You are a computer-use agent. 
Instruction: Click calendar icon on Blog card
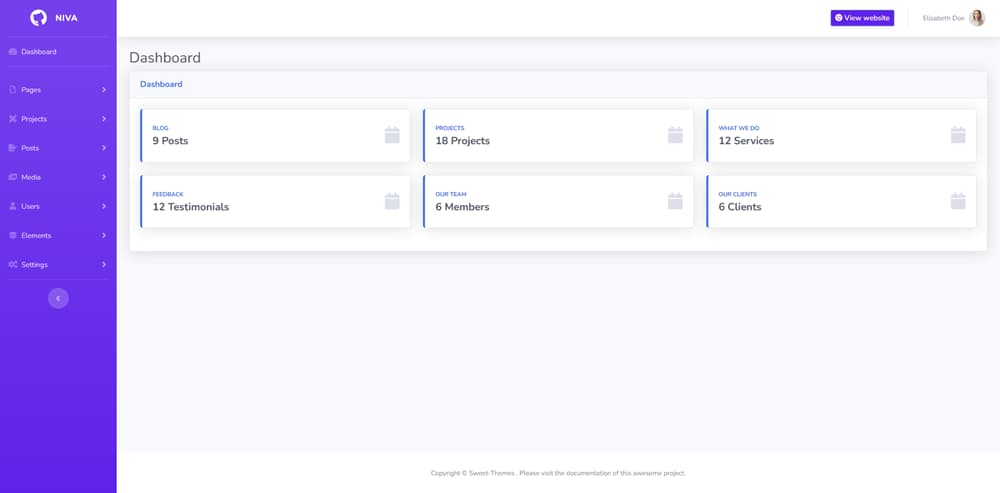point(392,135)
